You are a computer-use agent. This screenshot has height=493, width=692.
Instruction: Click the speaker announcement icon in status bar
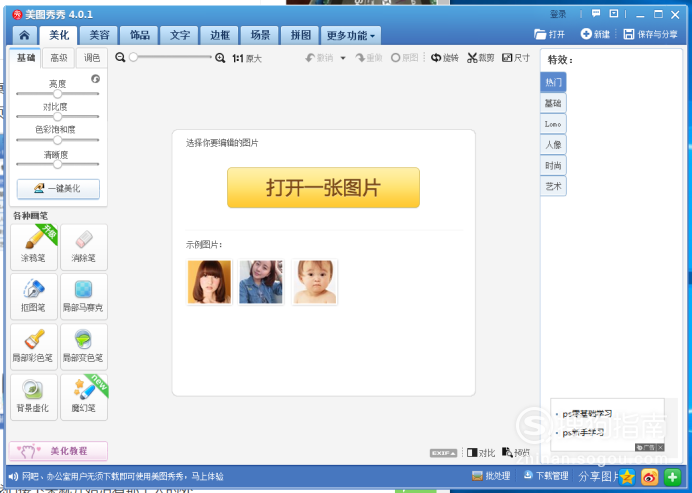pos(13,476)
